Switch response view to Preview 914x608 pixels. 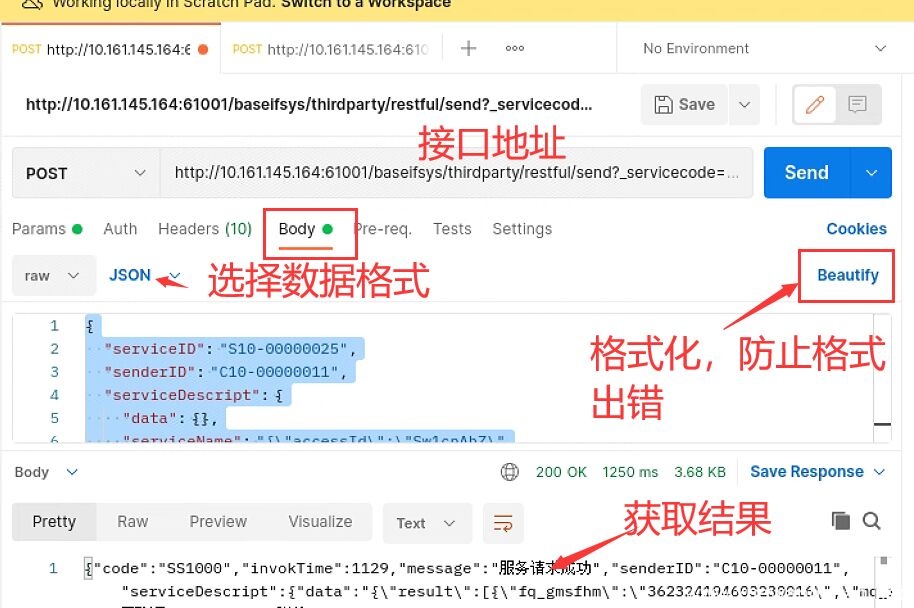218,521
